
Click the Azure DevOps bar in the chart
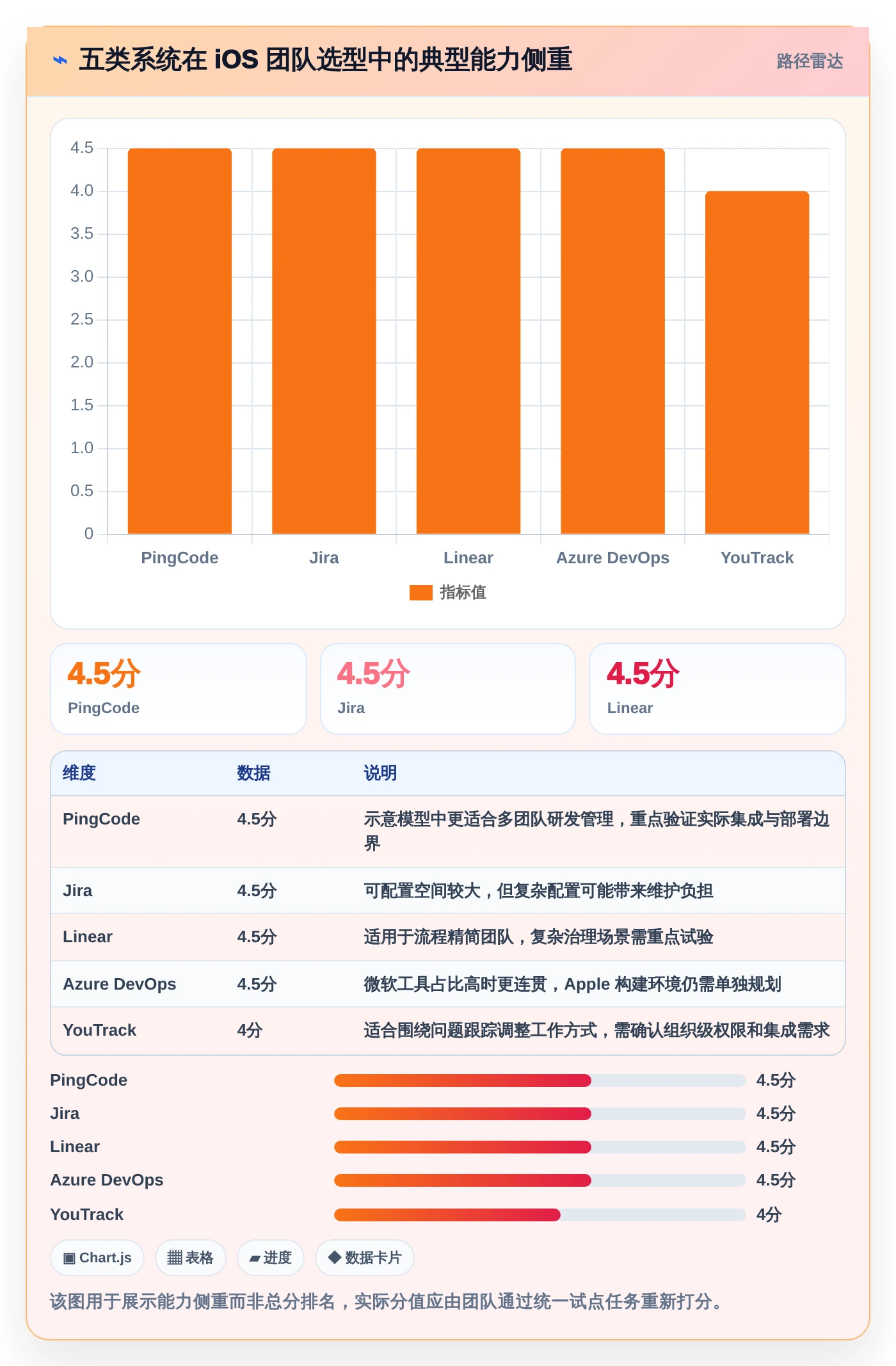tap(612, 341)
